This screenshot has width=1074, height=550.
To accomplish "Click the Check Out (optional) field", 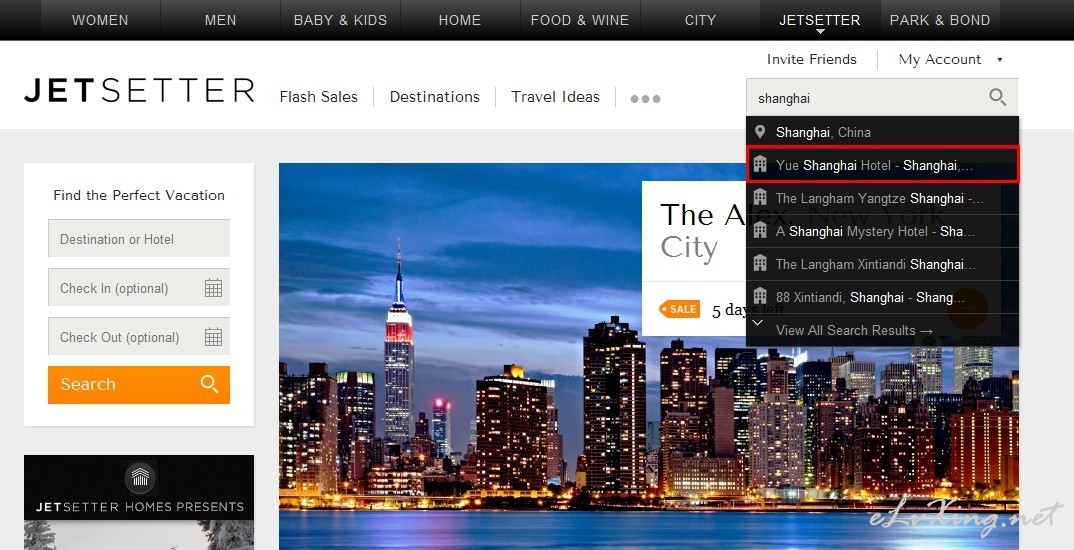I will point(139,336).
